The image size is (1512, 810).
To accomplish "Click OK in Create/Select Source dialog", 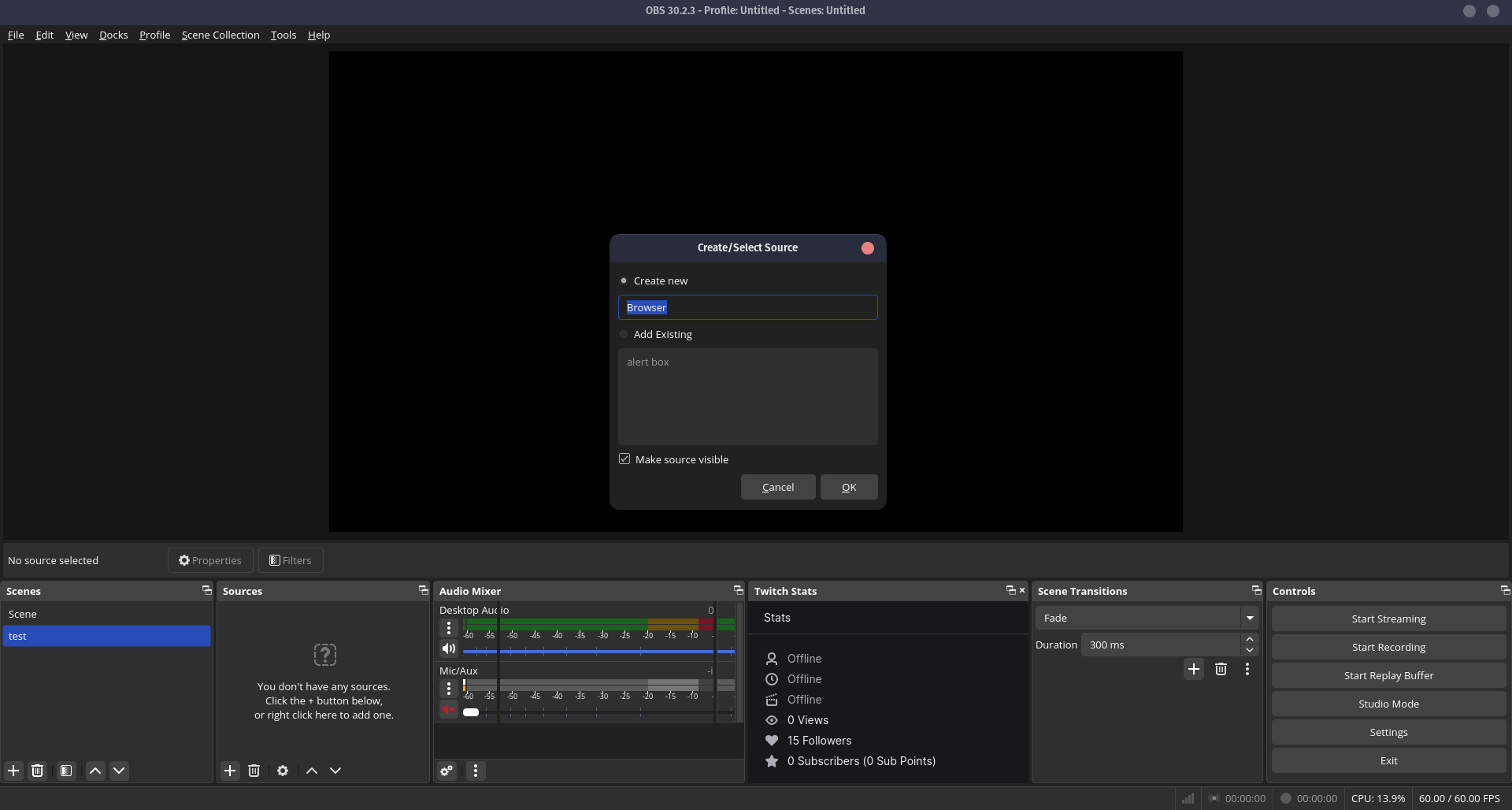I will click(x=849, y=487).
